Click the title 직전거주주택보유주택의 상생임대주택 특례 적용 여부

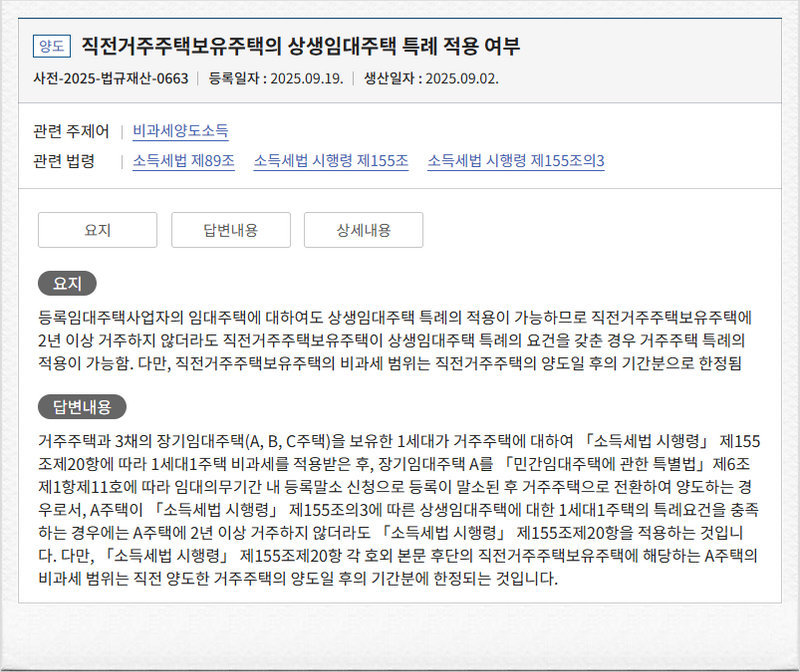click(x=300, y=46)
